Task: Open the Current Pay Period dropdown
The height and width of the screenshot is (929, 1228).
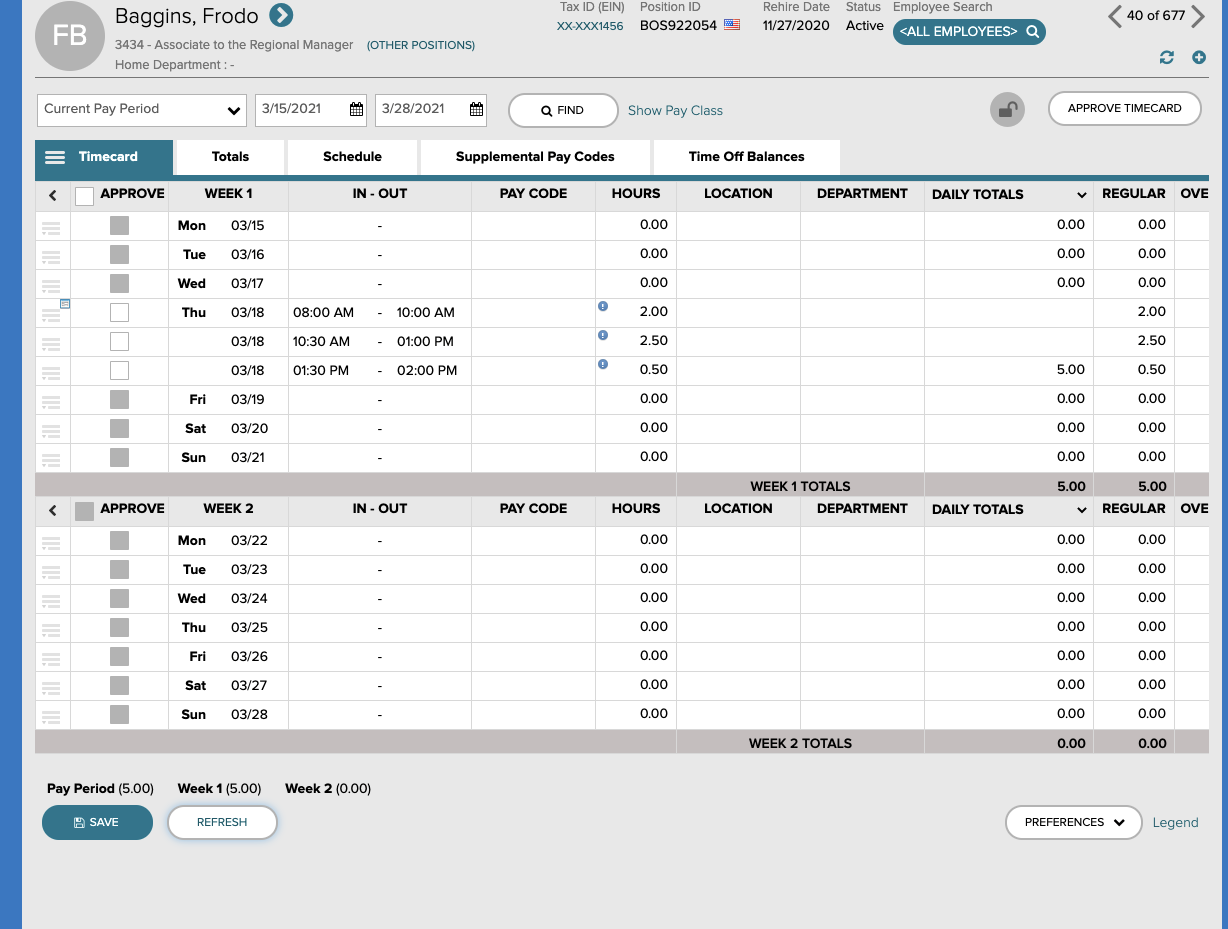Action: tap(142, 109)
